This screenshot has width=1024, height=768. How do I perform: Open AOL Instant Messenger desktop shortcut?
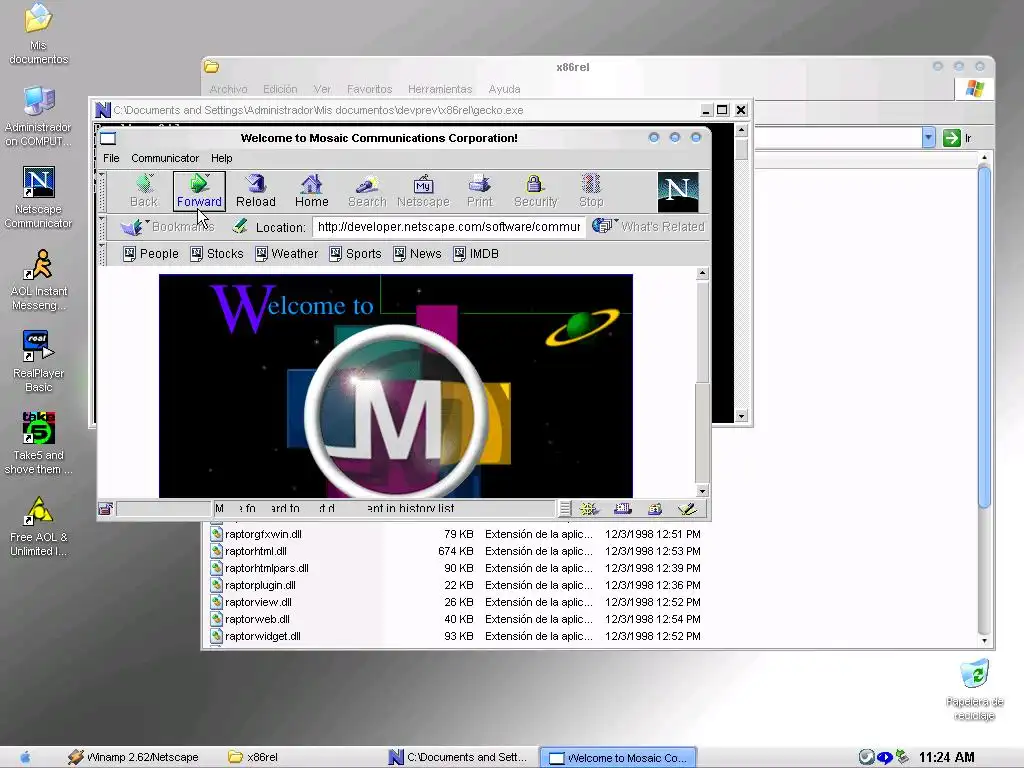(39, 280)
